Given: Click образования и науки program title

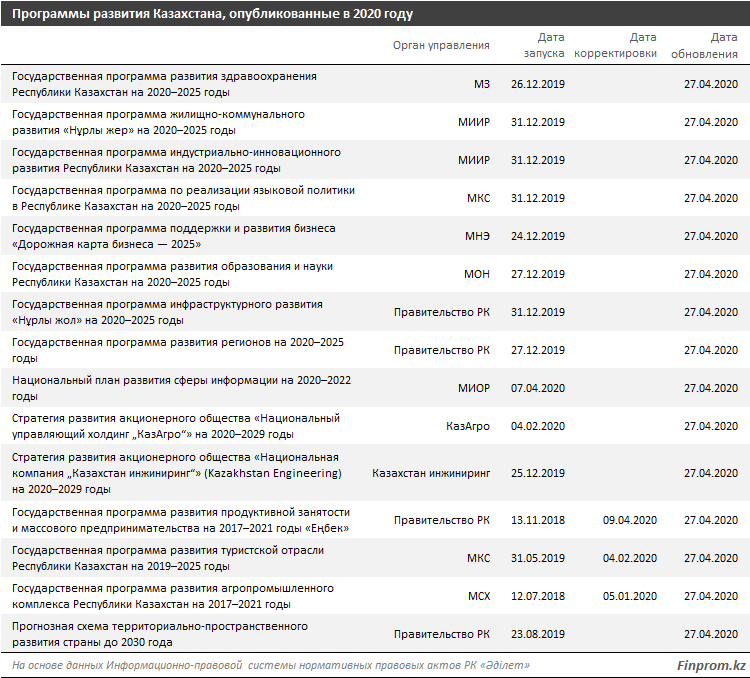Looking at the screenshot, I should click(172, 274).
